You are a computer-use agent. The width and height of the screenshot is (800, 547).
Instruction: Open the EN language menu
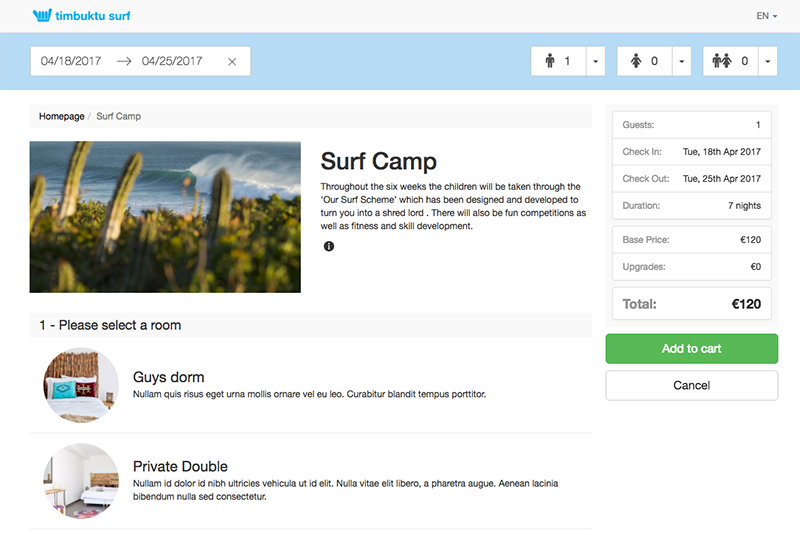pyautogui.click(x=767, y=16)
